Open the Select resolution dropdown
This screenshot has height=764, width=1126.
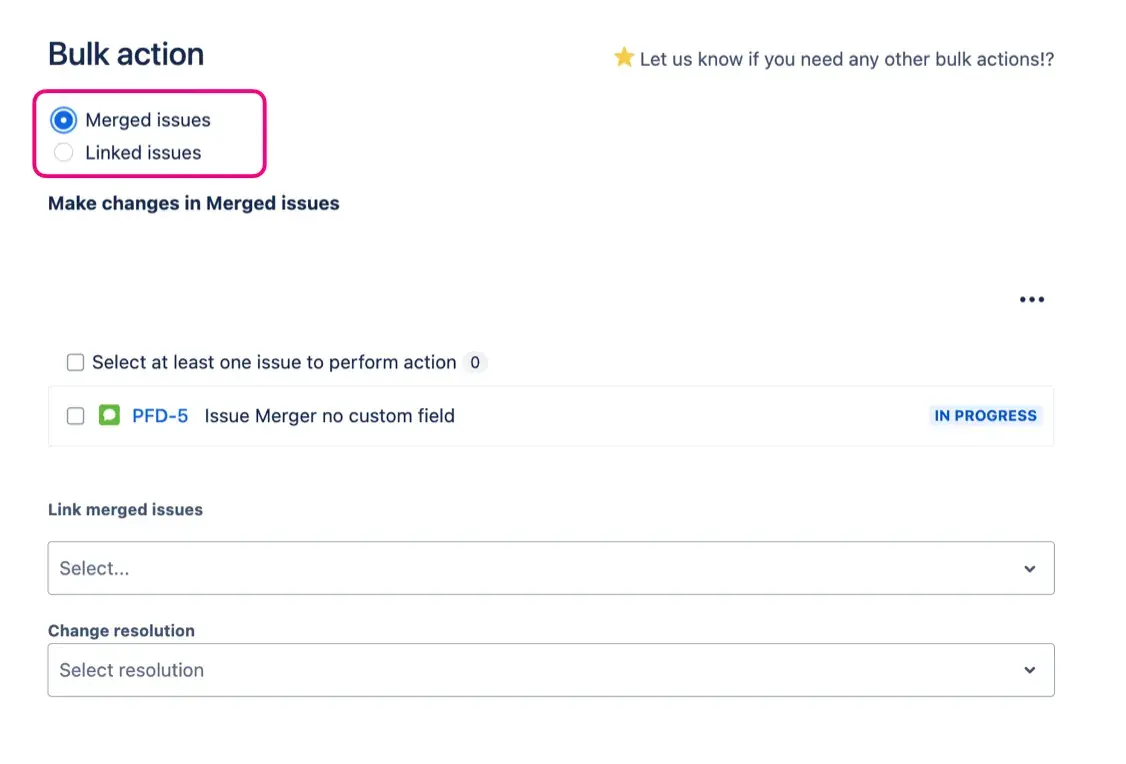pos(550,670)
